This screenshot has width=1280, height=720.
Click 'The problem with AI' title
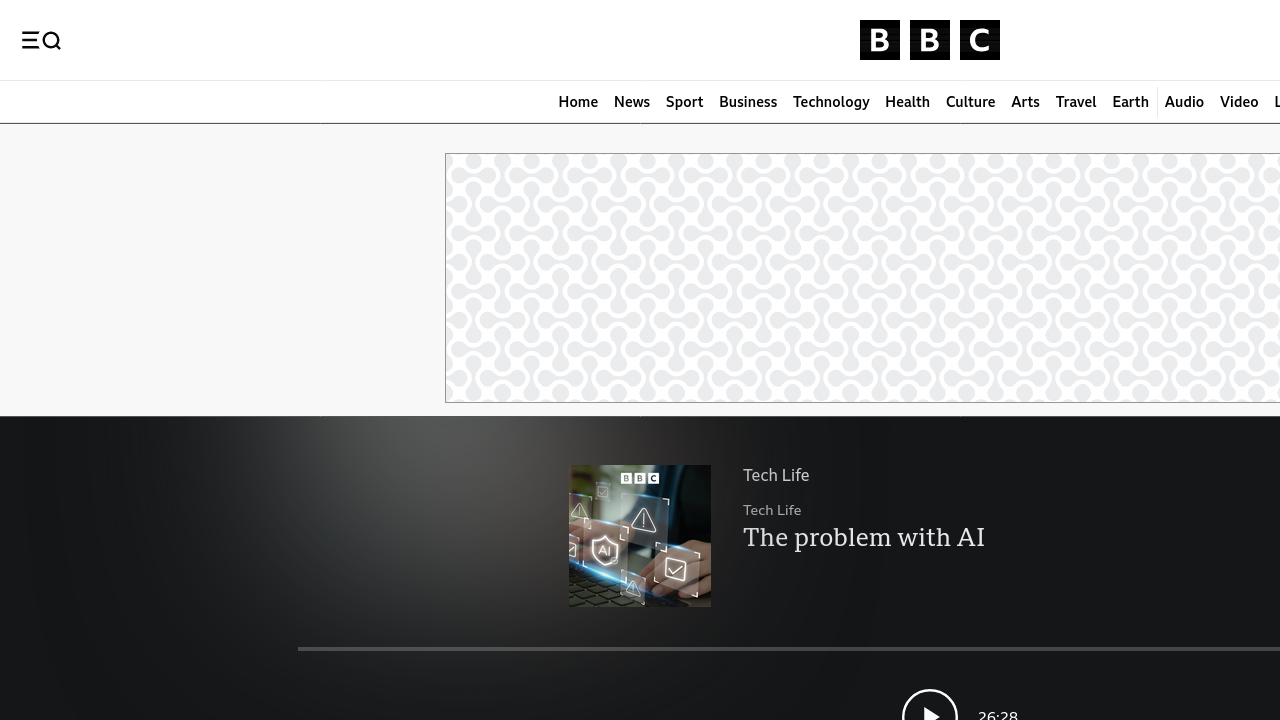click(863, 538)
